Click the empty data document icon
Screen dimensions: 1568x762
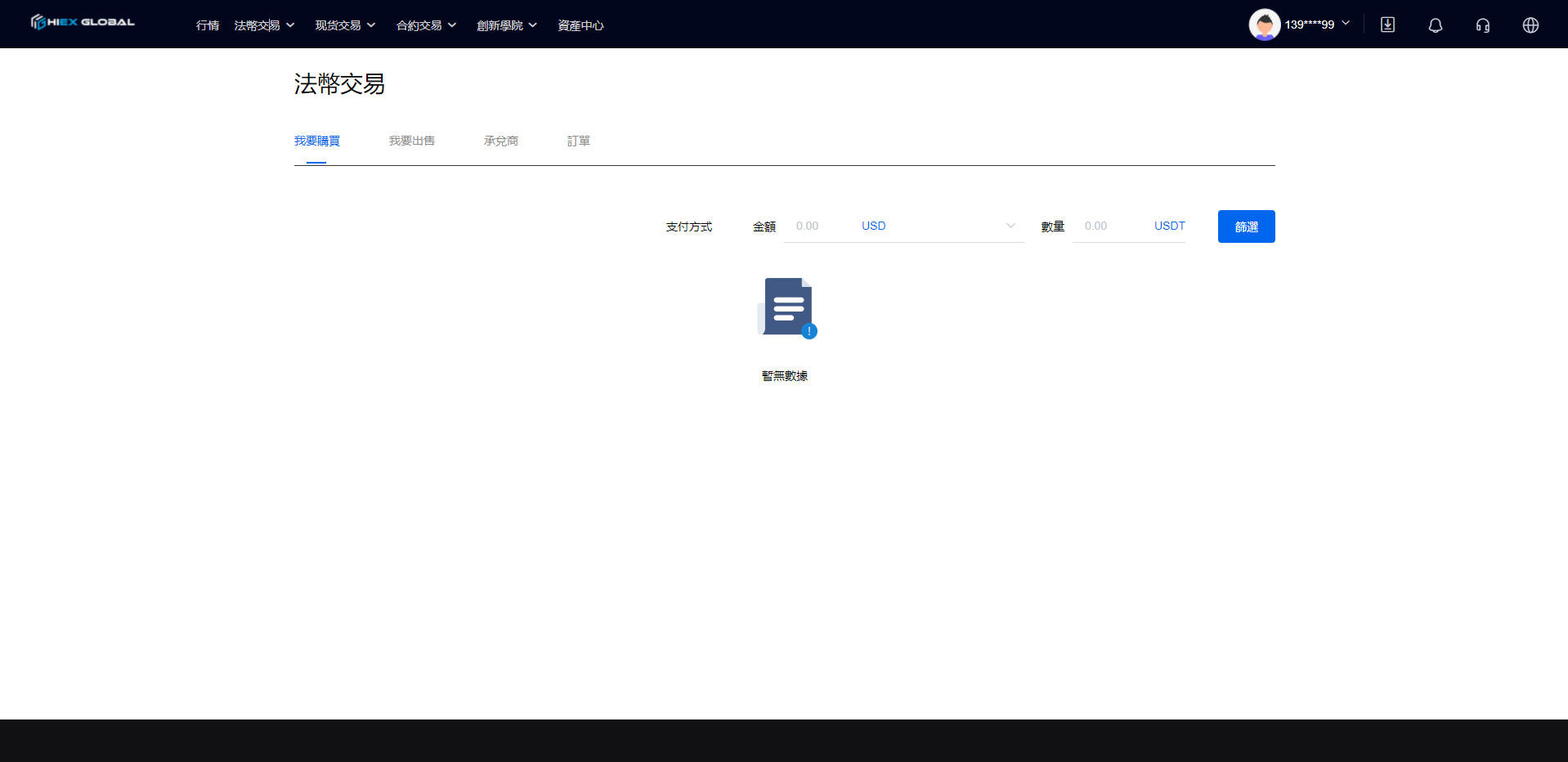pos(786,308)
